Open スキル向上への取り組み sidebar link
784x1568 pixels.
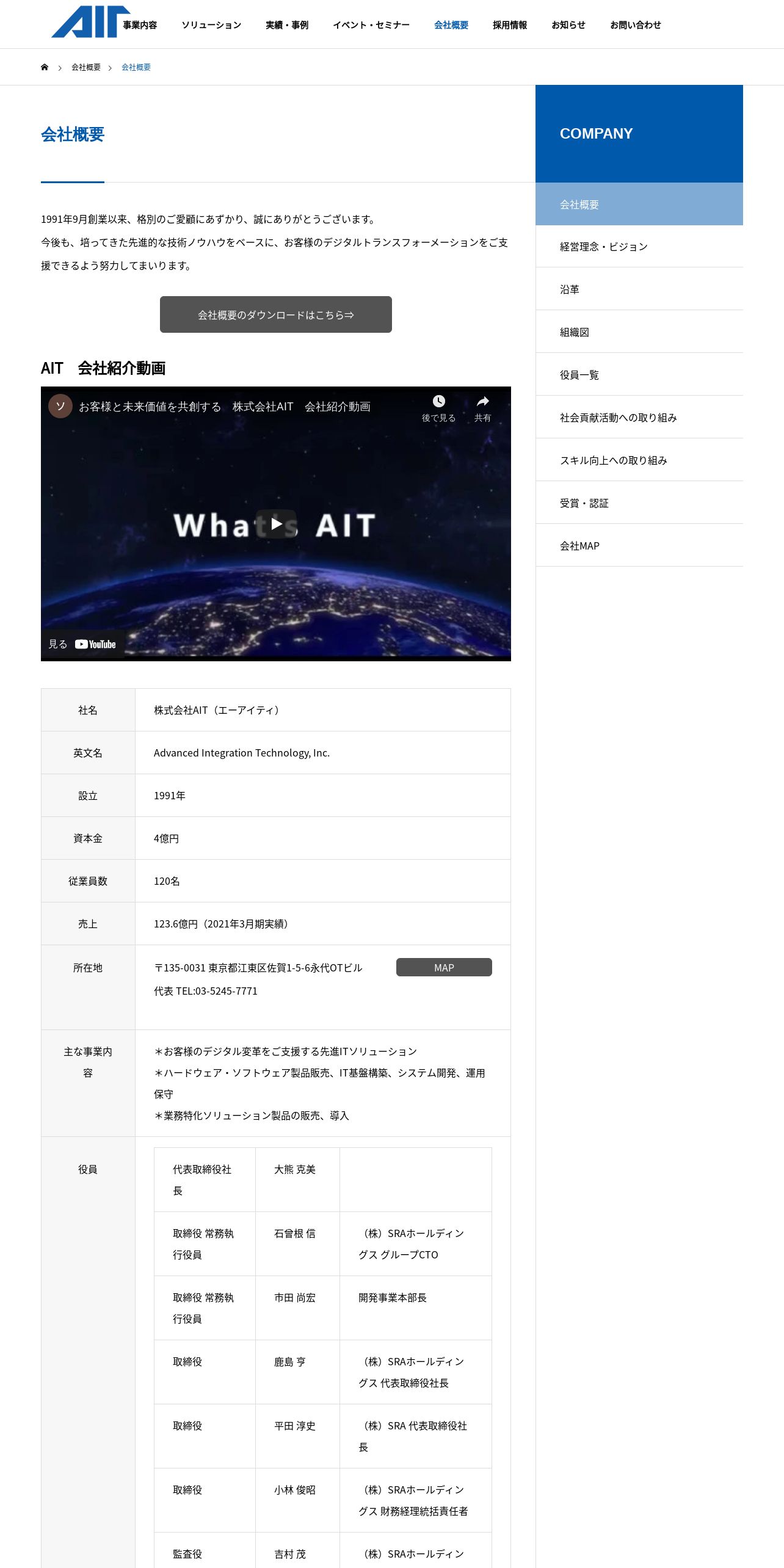pyautogui.click(x=639, y=460)
